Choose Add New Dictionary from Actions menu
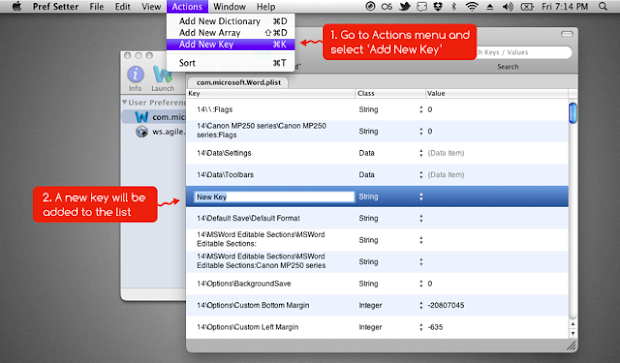This screenshot has height=363, width=620. pos(231,21)
